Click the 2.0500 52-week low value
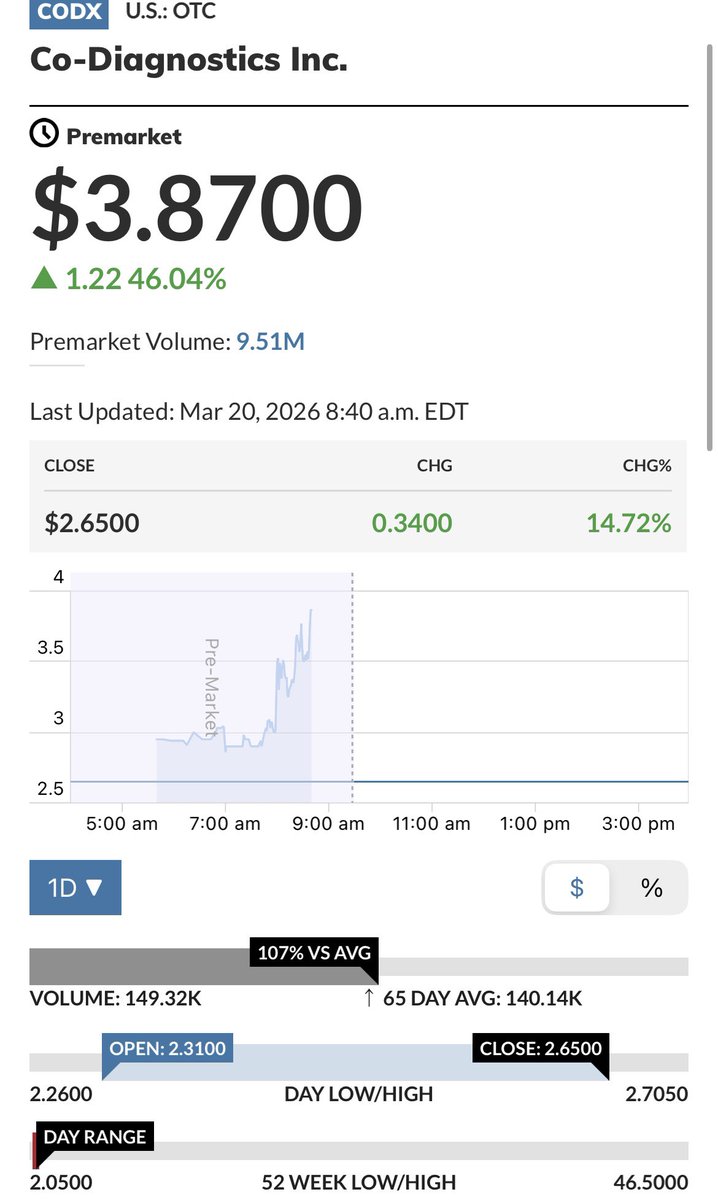 click(61, 1182)
